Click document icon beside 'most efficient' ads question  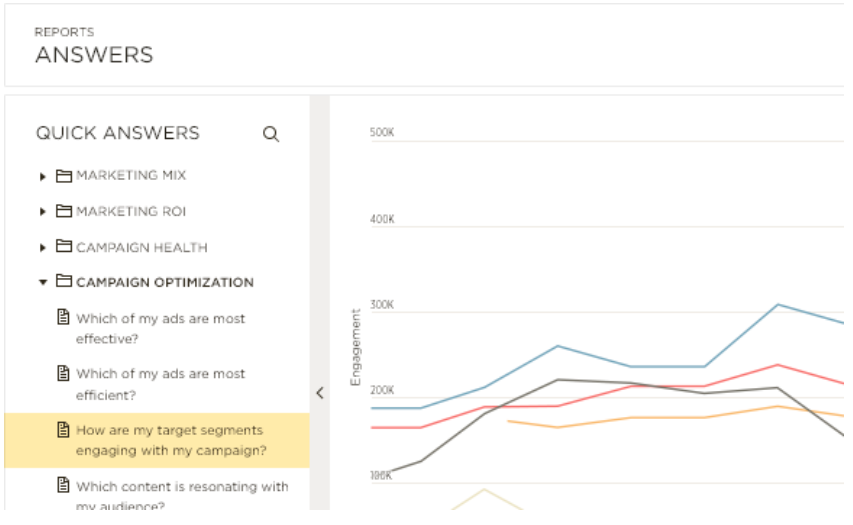point(63,373)
